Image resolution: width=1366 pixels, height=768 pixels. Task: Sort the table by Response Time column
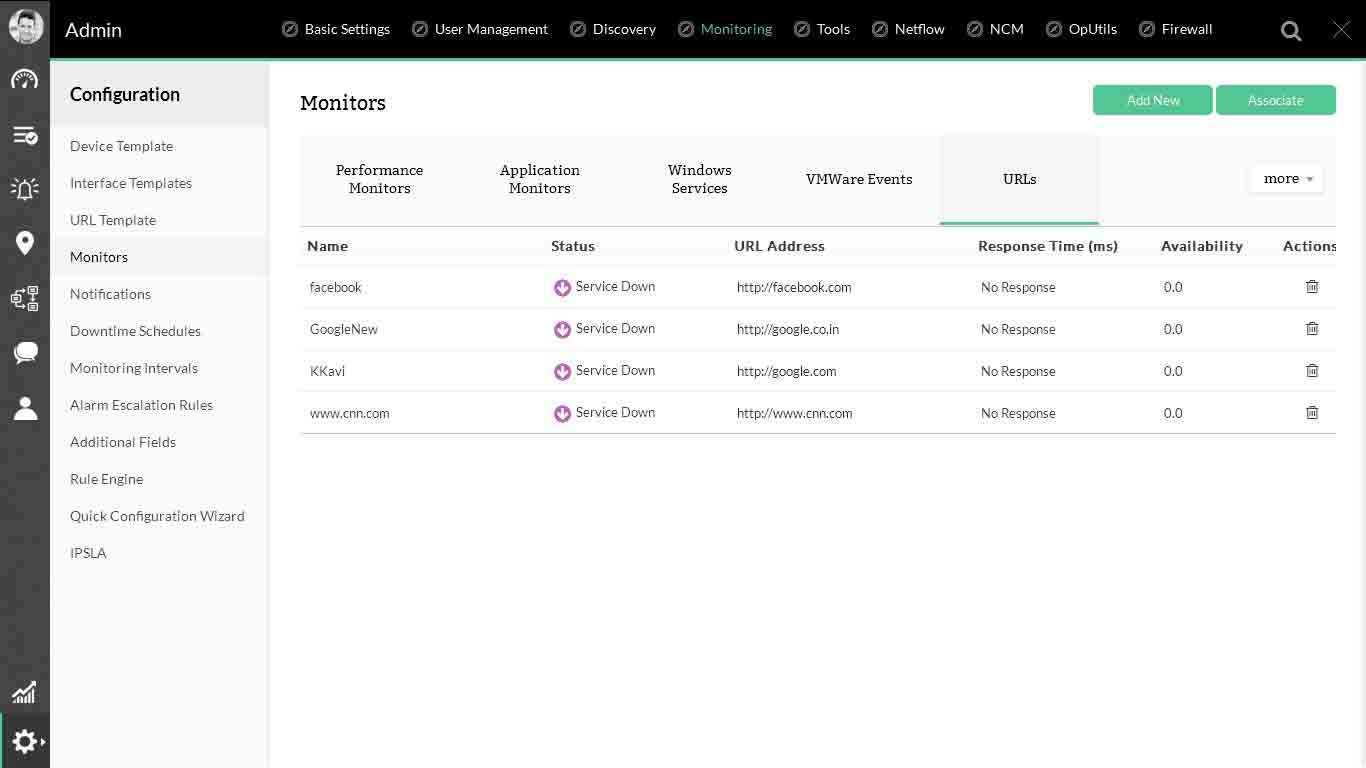click(x=1047, y=246)
